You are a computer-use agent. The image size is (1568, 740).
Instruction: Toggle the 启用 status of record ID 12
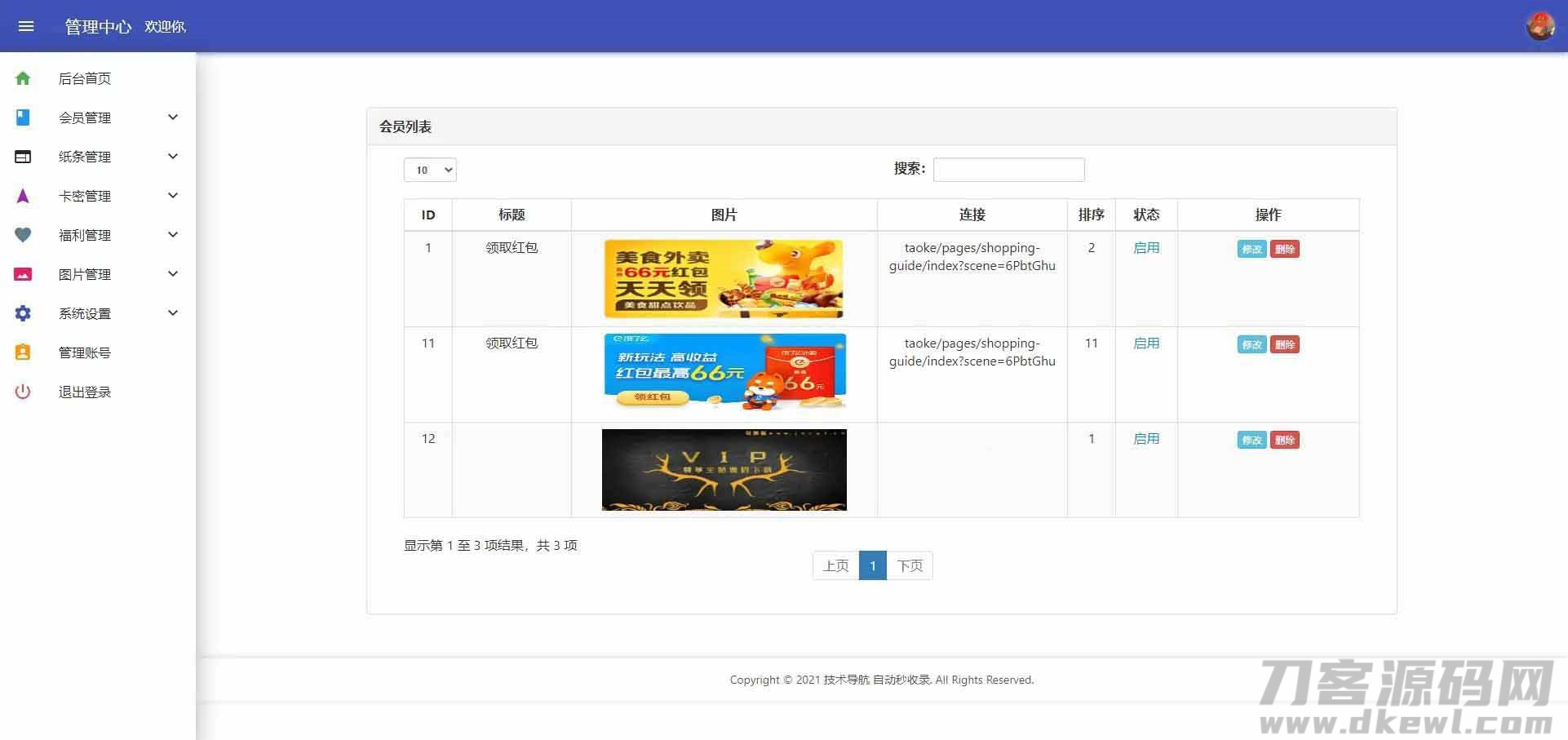1145,439
